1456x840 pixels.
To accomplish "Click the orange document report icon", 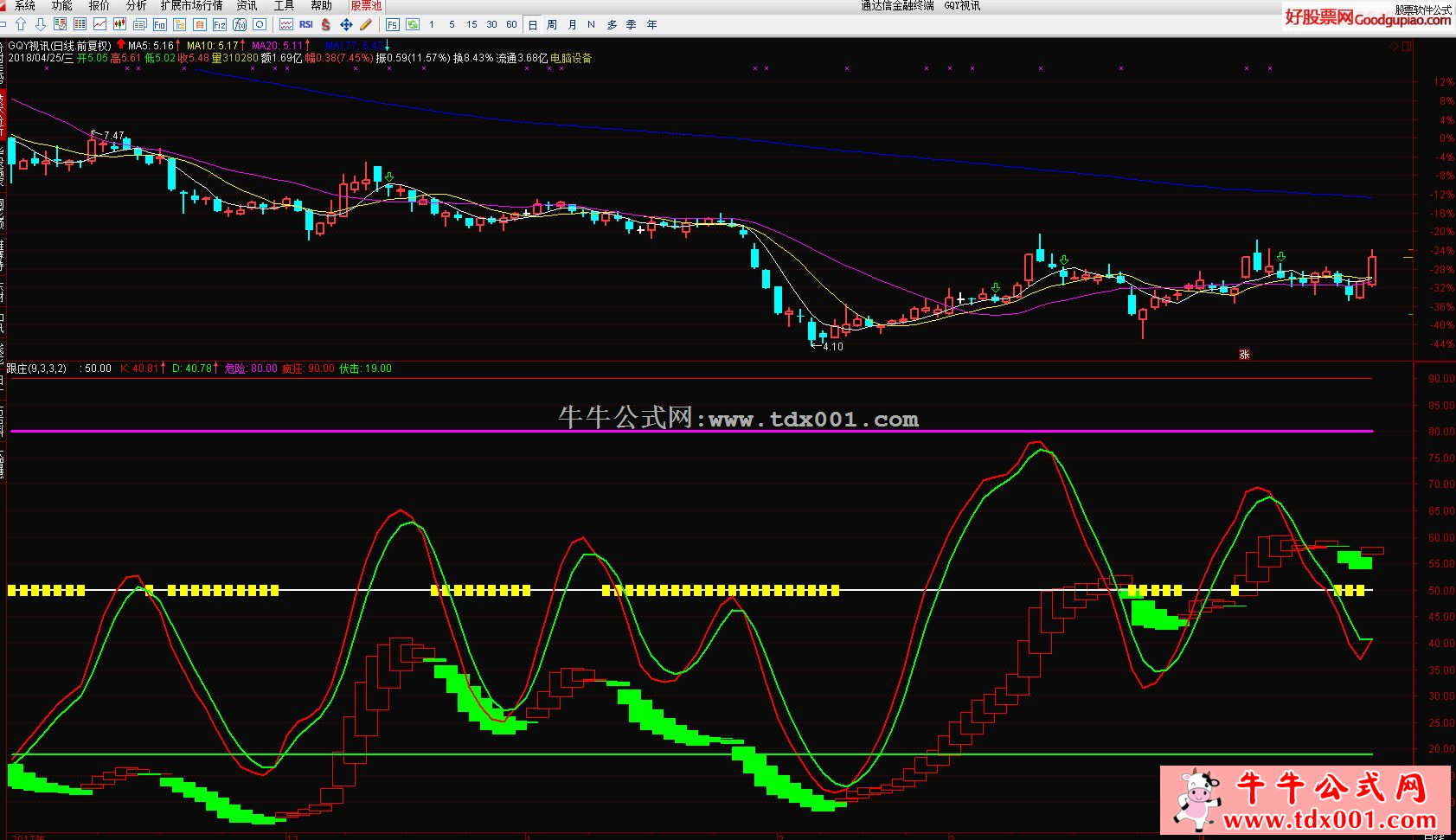I will (199, 24).
